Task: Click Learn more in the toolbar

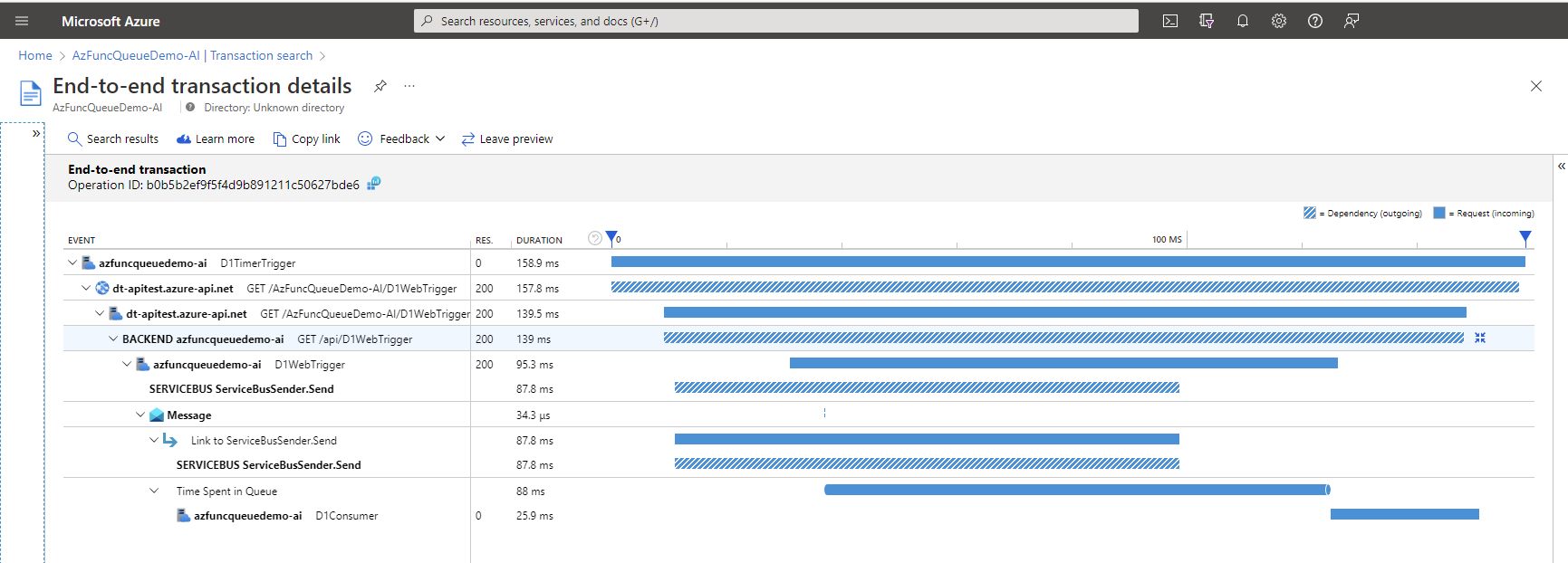Action: [216, 138]
